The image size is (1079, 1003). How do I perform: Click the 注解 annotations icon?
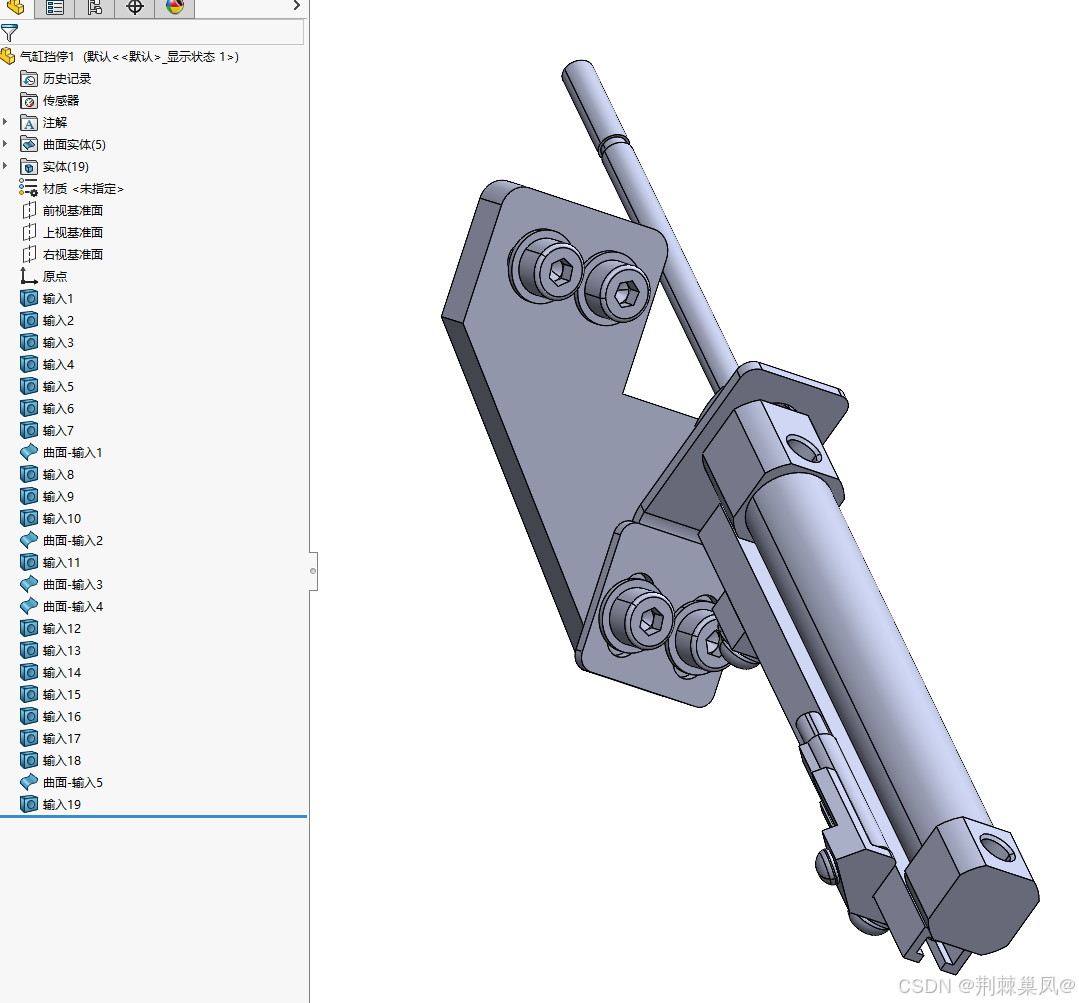click(x=29, y=122)
